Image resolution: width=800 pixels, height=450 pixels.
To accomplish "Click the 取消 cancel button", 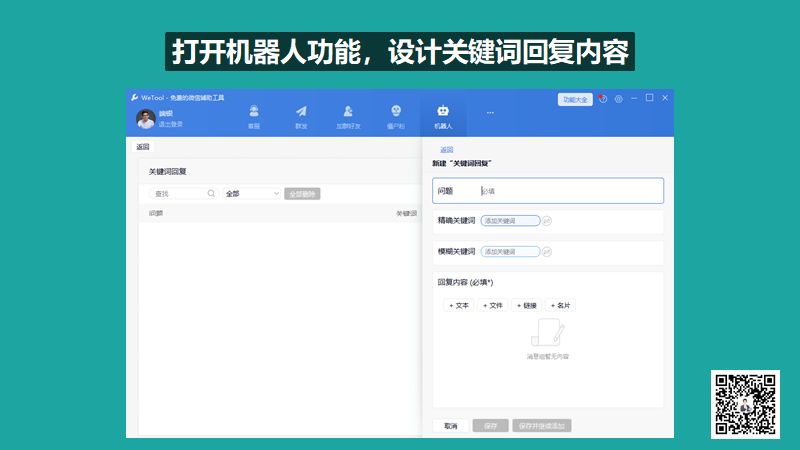I will tap(450, 426).
